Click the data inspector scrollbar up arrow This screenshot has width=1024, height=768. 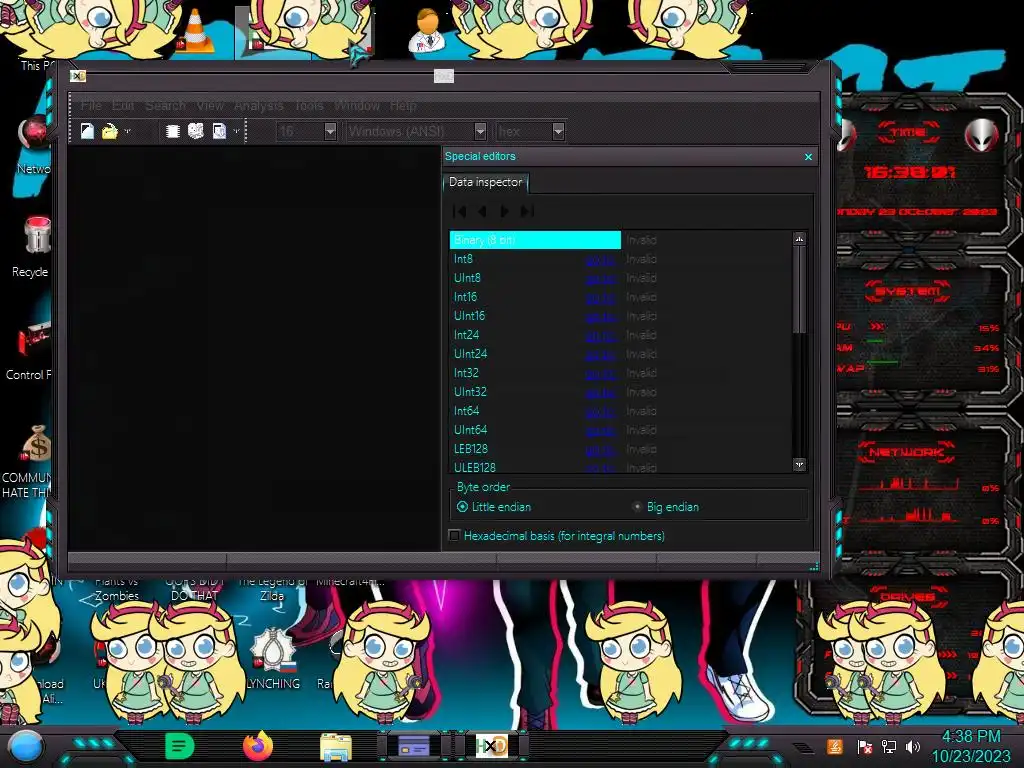(799, 239)
